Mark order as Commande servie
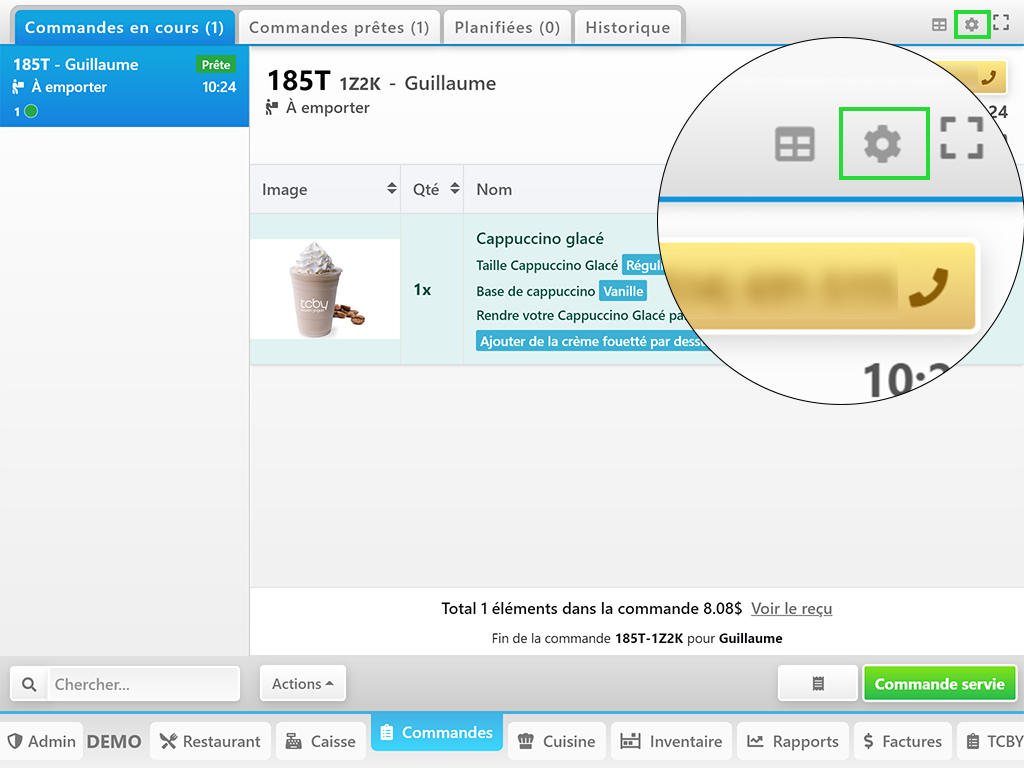 pyautogui.click(x=939, y=684)
